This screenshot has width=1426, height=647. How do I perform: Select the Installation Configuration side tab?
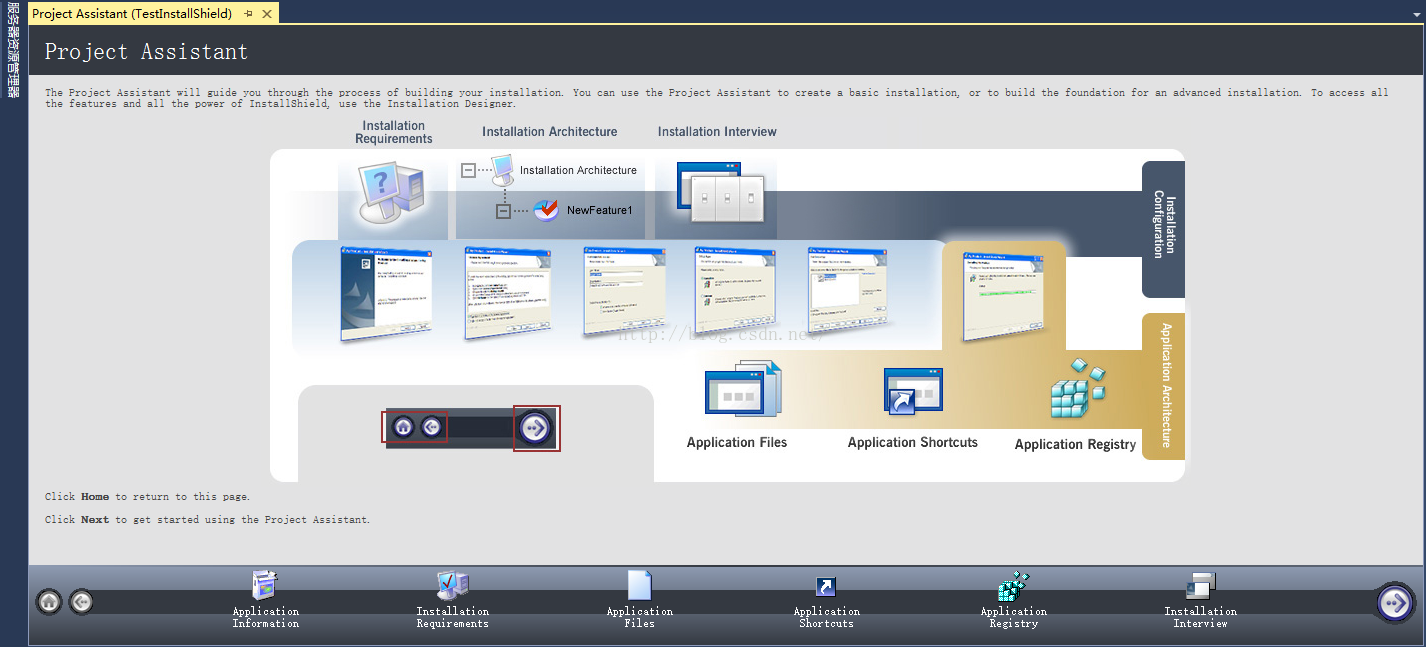coord(1164,229)
